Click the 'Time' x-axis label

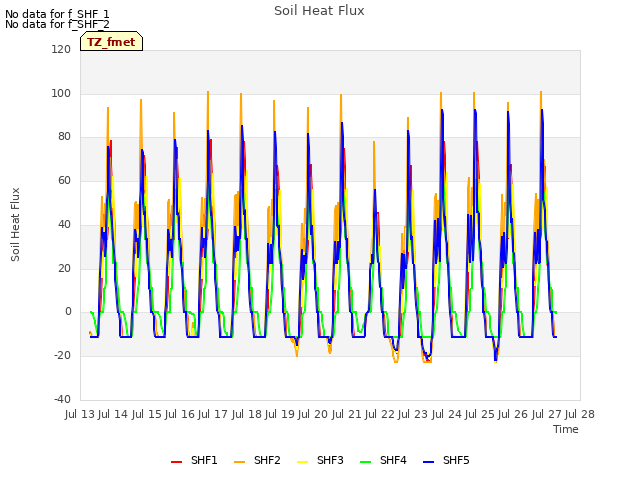click(566, 429)
